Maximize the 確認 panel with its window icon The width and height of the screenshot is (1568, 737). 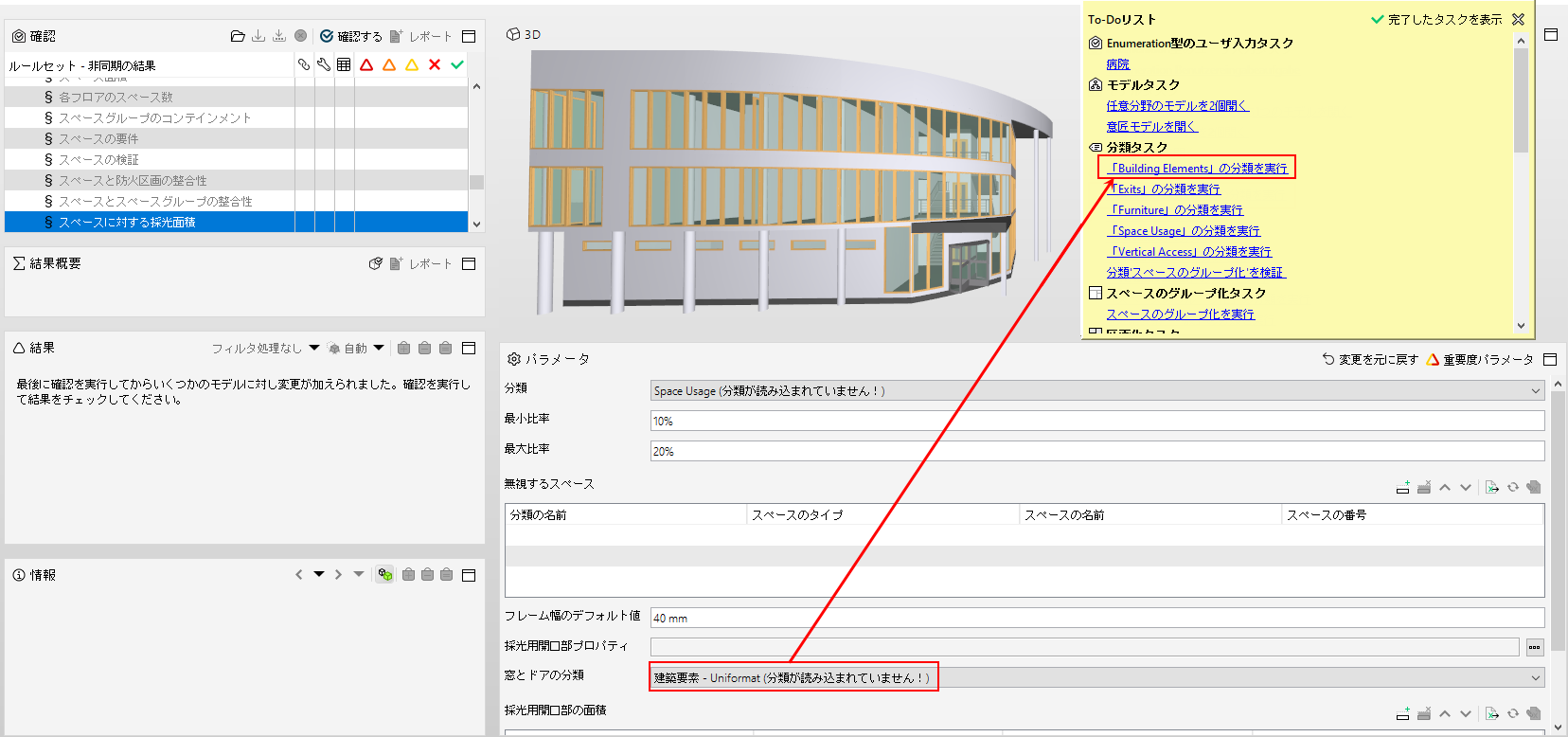coord(469,36)
